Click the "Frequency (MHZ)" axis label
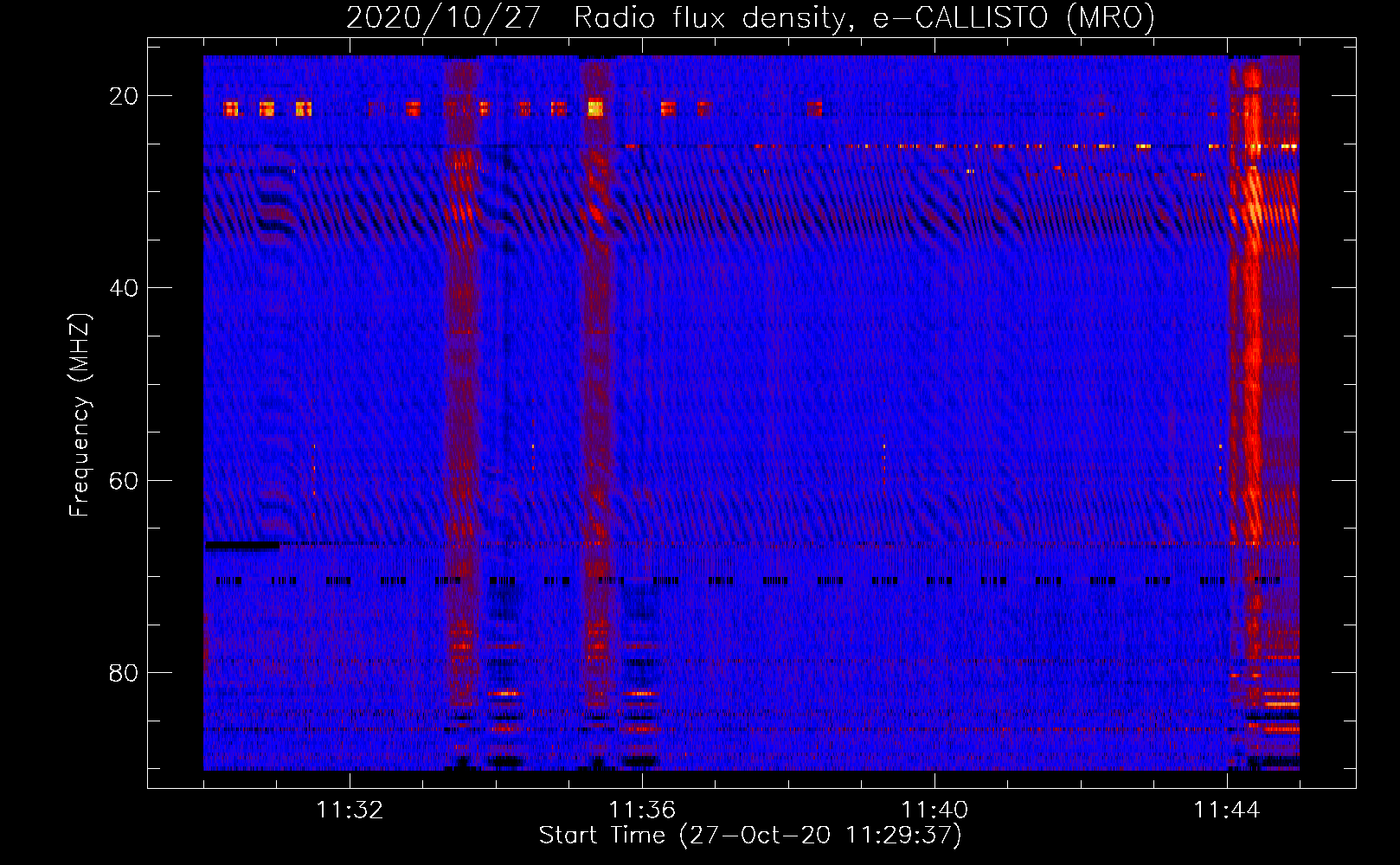Screen dimensions: 1400x865 click(x=80, y=415)
